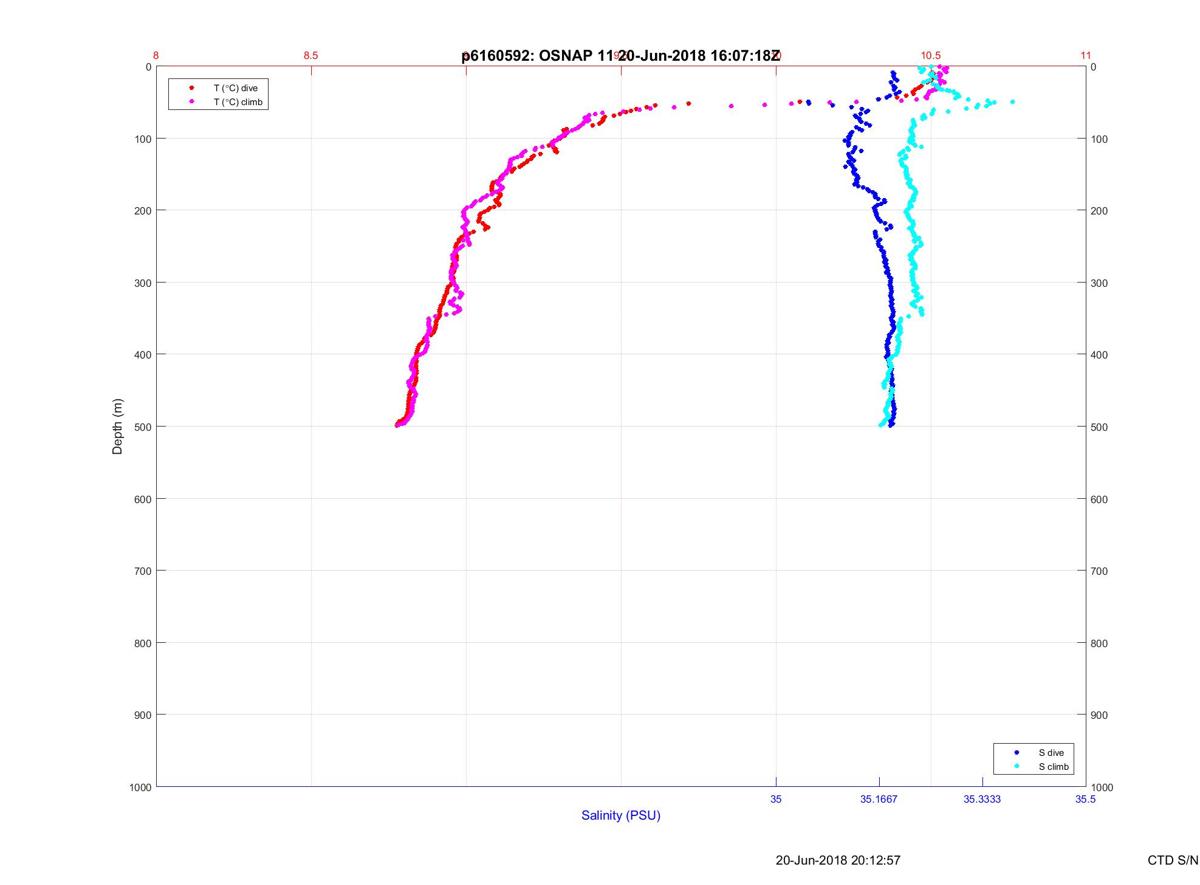Click the '200' tick on left depth axis
The image size is (1200, 885).
(x=141, y=211)
